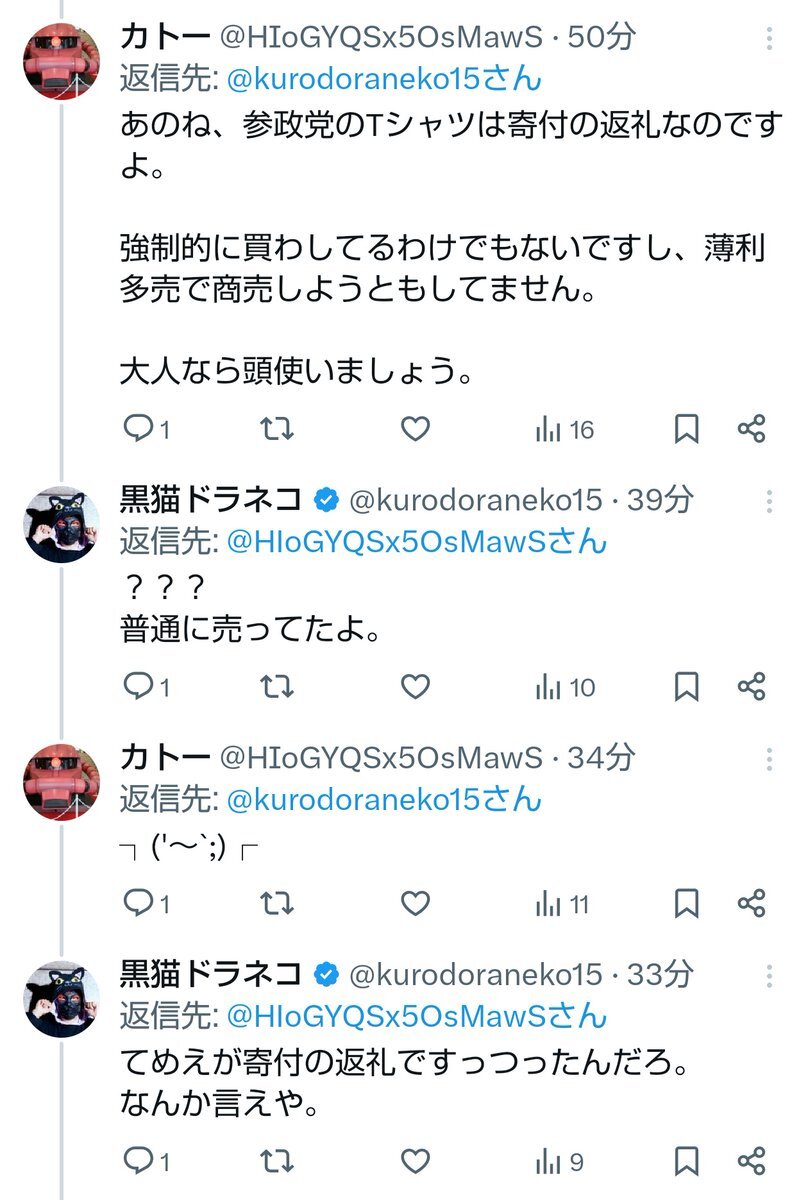Open more options on 34分 tweet
This screenshot has width=808, height=1200.
[x=769, y=759]
